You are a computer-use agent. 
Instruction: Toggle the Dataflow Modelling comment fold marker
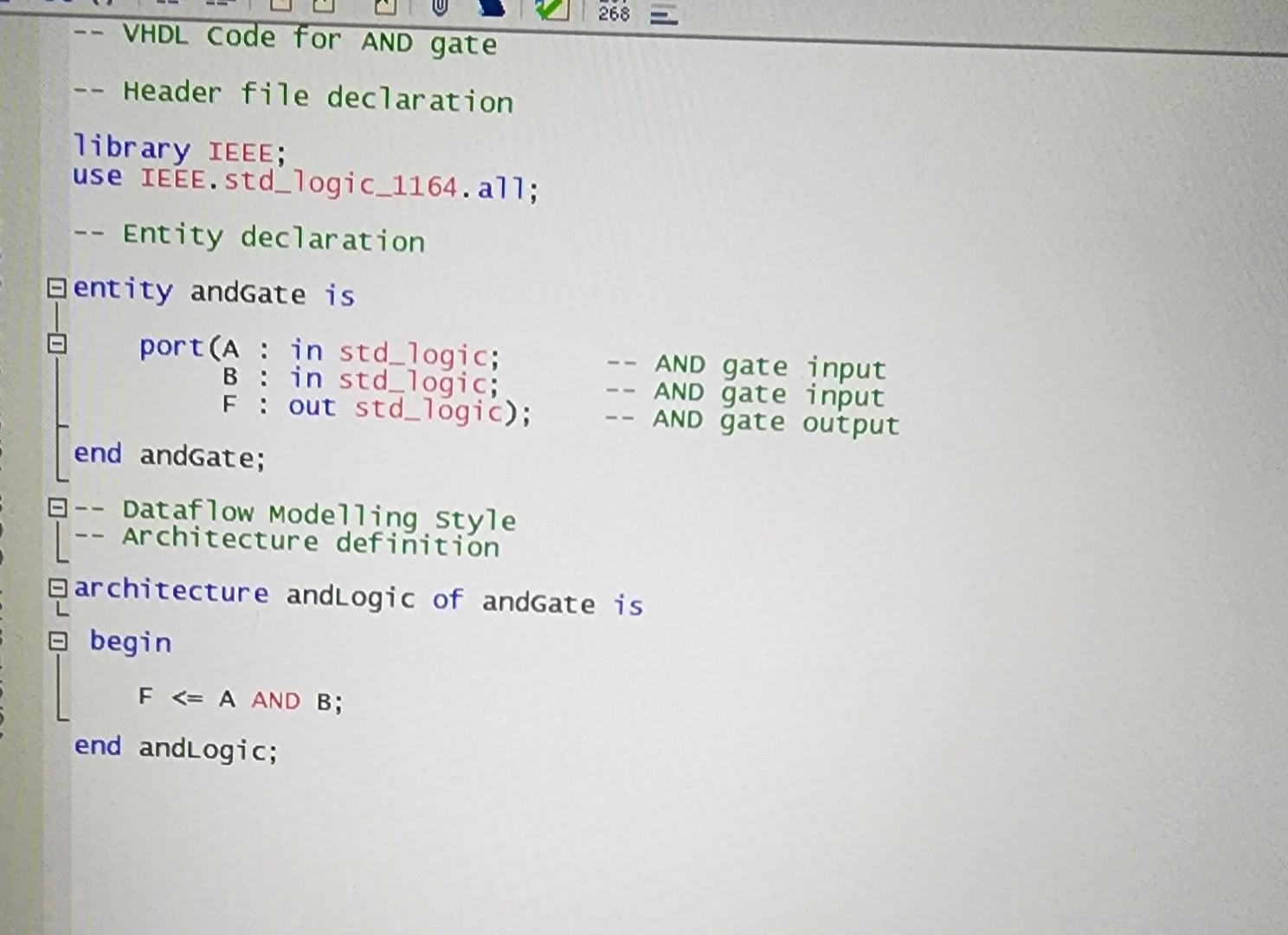[x=56, y=507]
